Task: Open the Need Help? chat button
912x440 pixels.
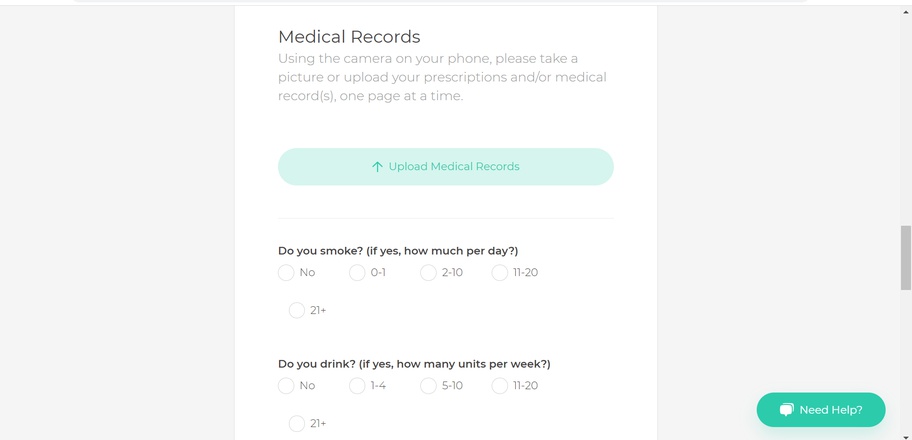Action: (x=821, y=410)
